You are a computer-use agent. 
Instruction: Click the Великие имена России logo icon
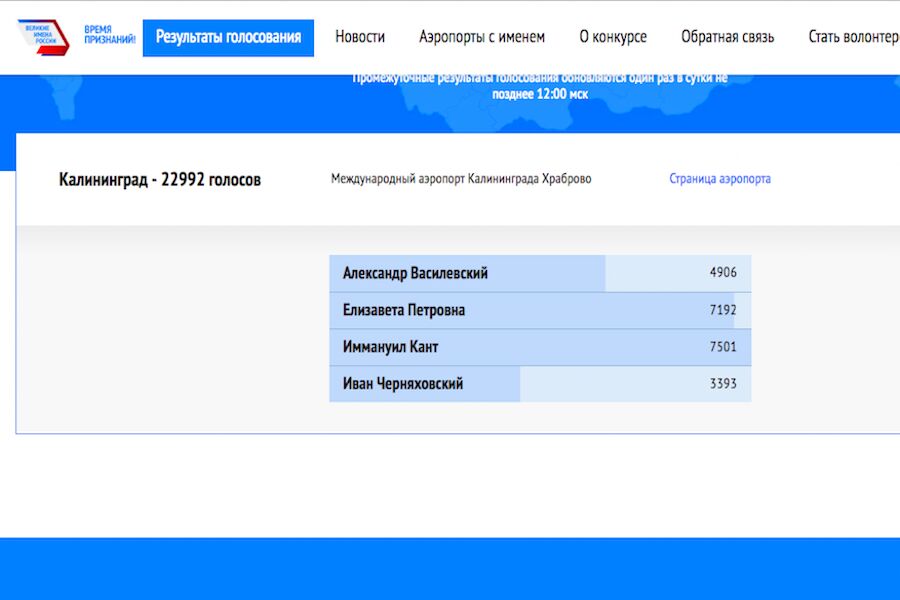pyautogui.click(x=43, y=37)
